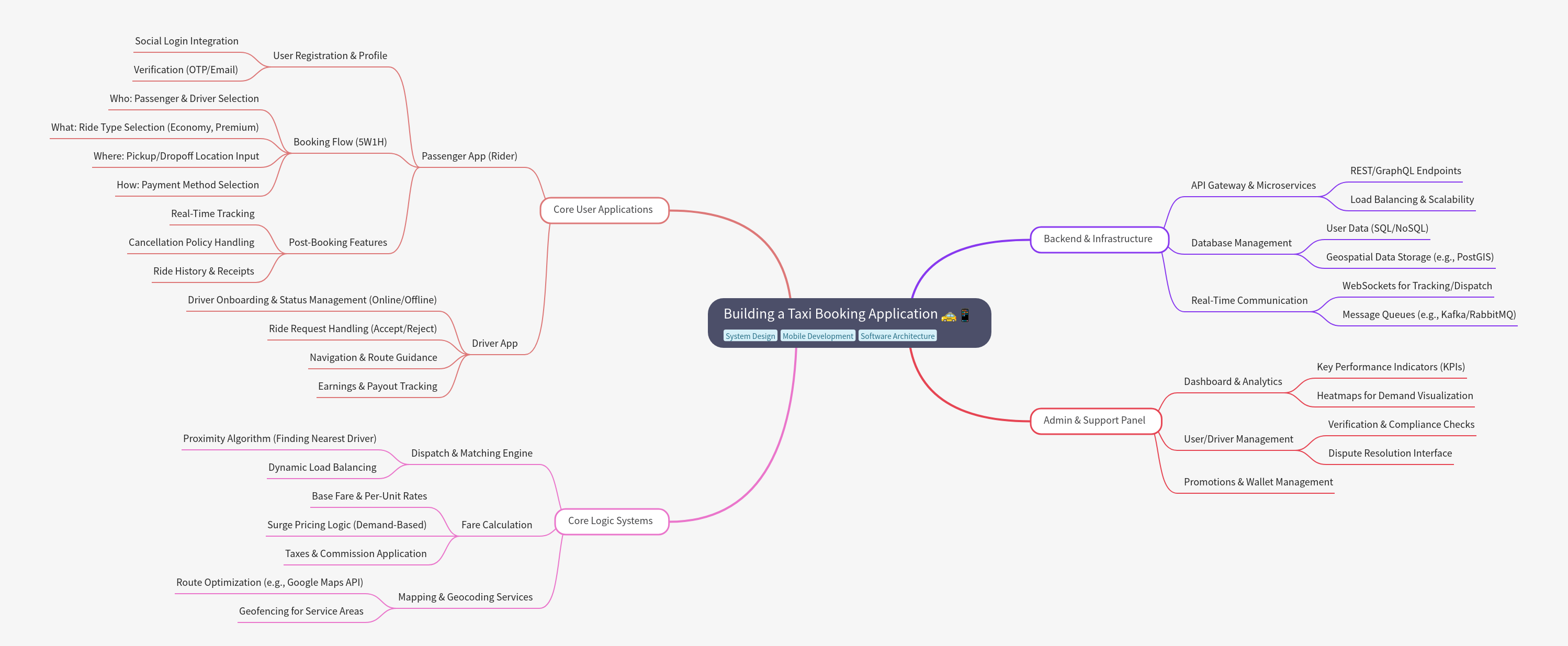This screenshot has height=646, width=1568.
Task: Select the Core Logic Systems node
Action: click(x=610, y=522)
